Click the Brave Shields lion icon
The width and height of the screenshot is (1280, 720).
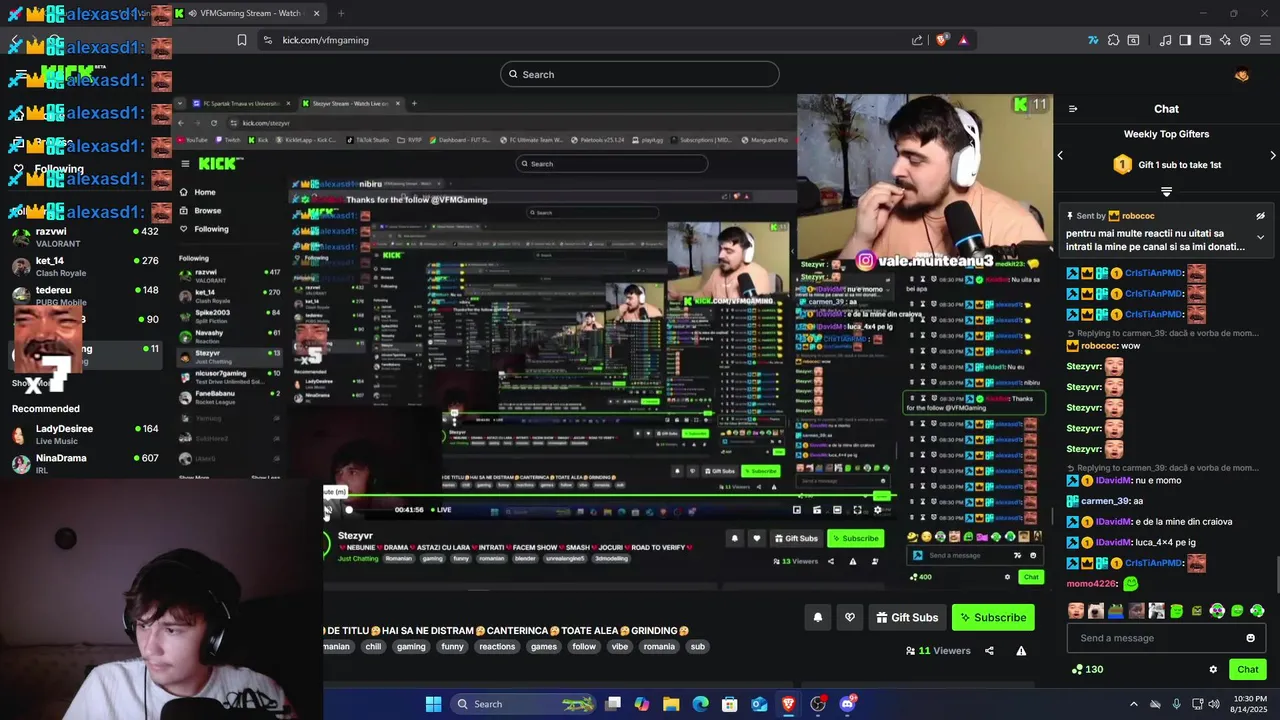tap(942, 40)
